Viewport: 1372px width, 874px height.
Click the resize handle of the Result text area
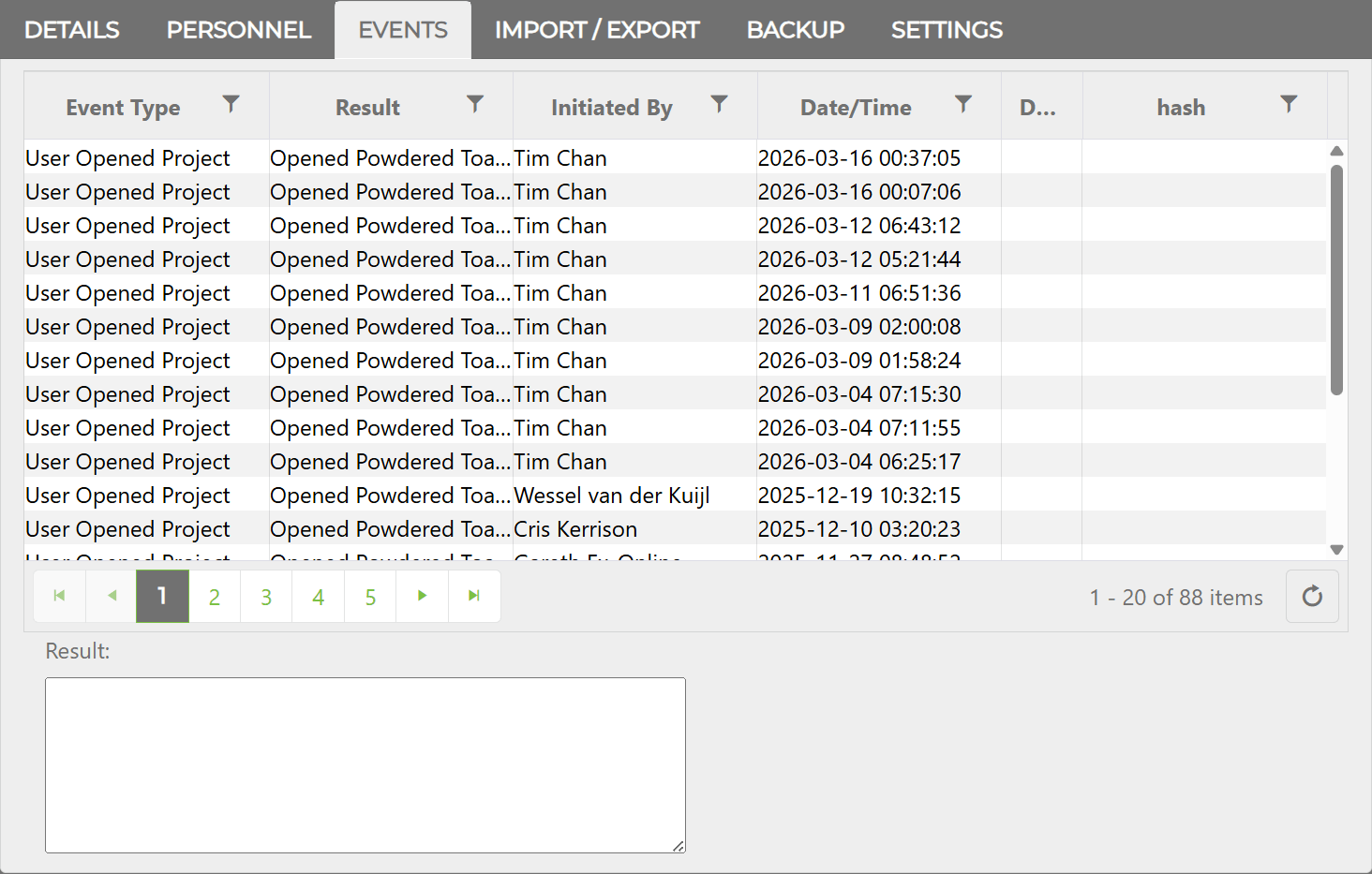tap(679, 846)
